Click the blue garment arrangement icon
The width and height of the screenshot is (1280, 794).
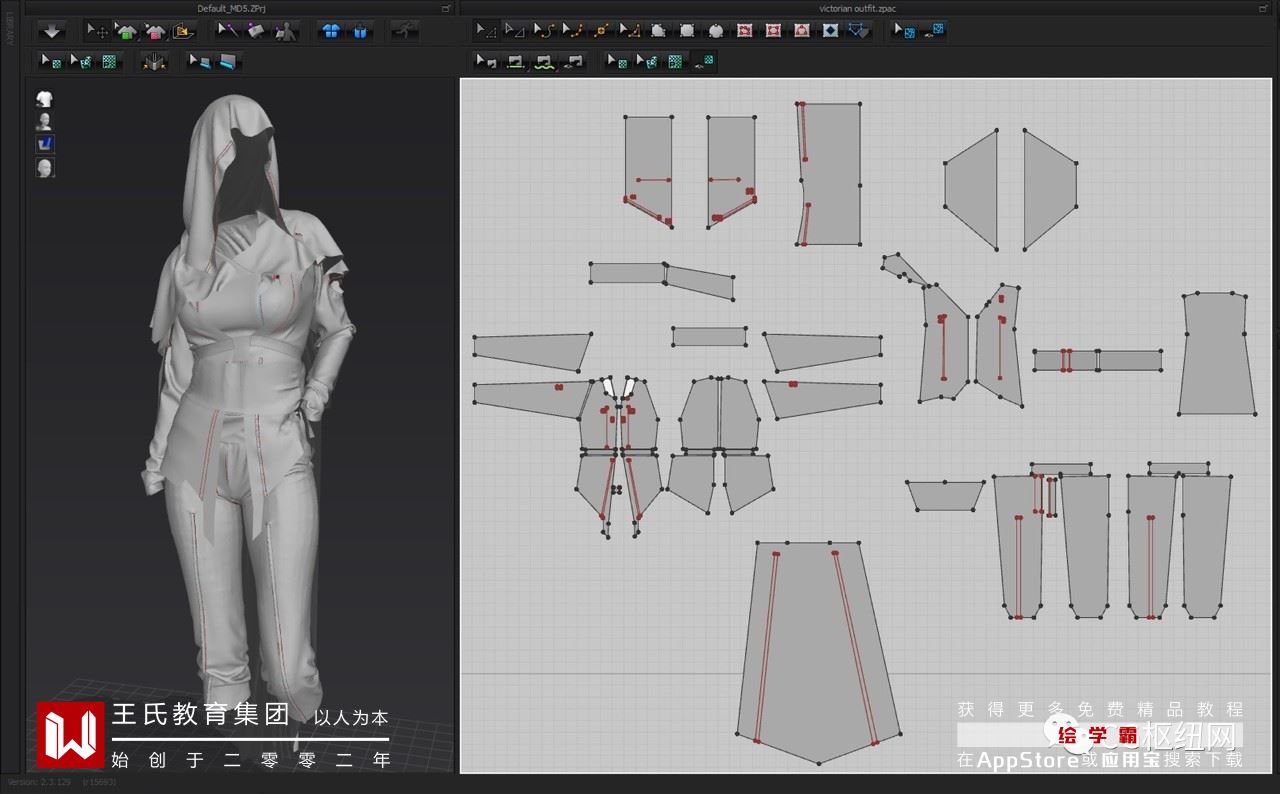tap(331, 31)
